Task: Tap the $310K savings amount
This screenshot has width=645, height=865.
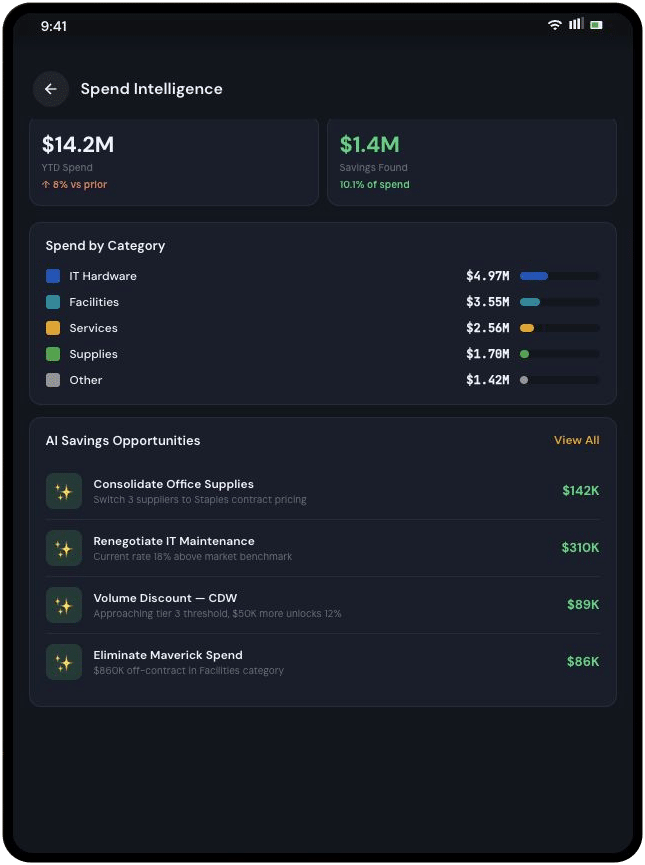Action: pyautogui.click(x=580, y=547)
